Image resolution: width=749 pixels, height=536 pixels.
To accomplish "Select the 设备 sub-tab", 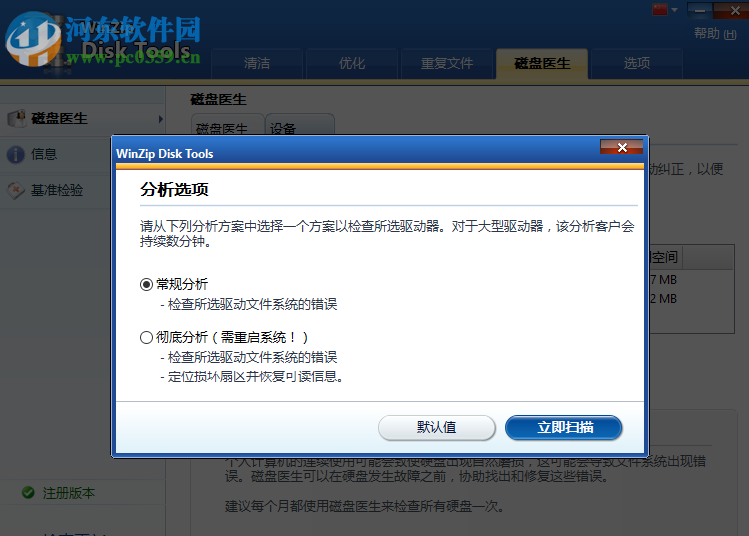I will [x=300, y=125].
